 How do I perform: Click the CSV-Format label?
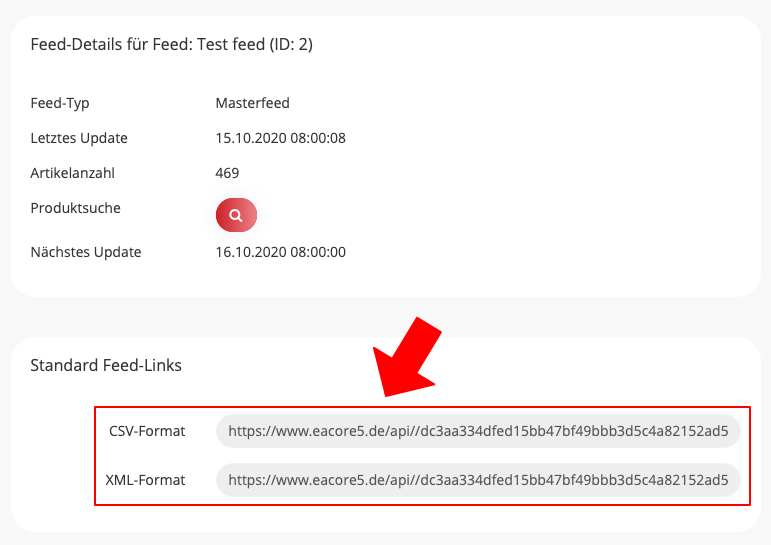pos(147,431)
